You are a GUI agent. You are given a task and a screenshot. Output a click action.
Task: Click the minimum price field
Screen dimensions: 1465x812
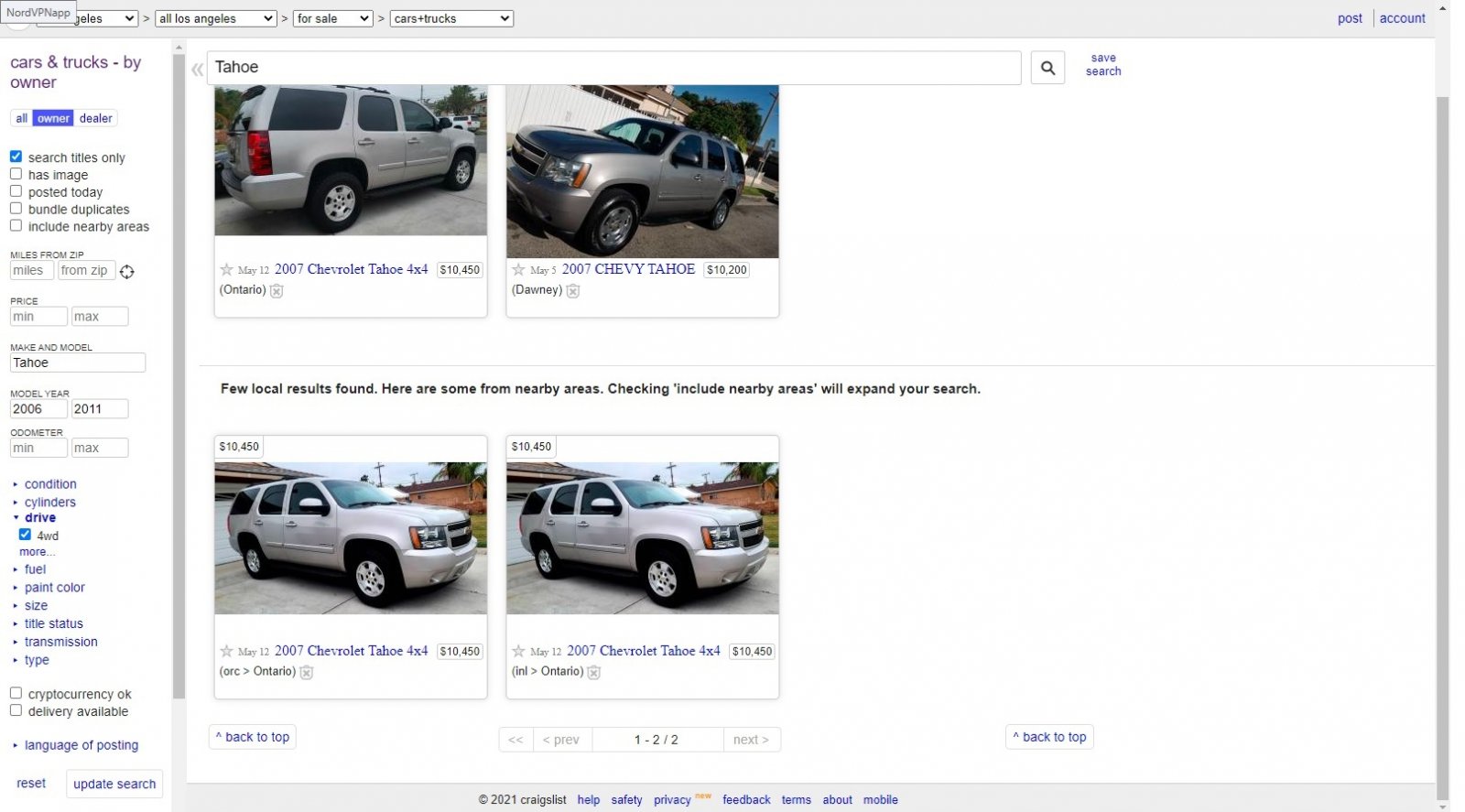tap(38, 317)
